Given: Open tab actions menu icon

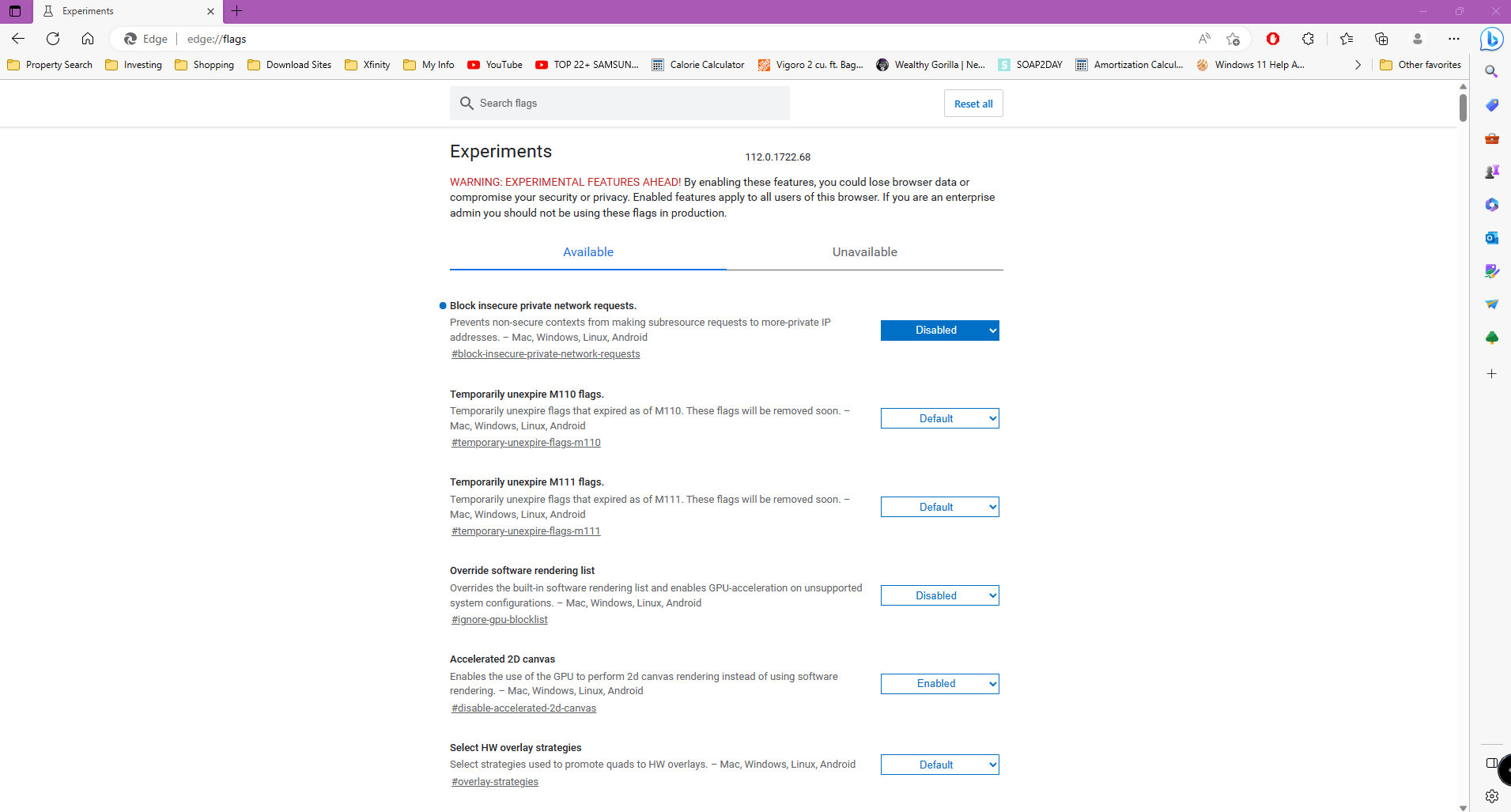Looking at the screenshot, I should [x=15, y=11].
